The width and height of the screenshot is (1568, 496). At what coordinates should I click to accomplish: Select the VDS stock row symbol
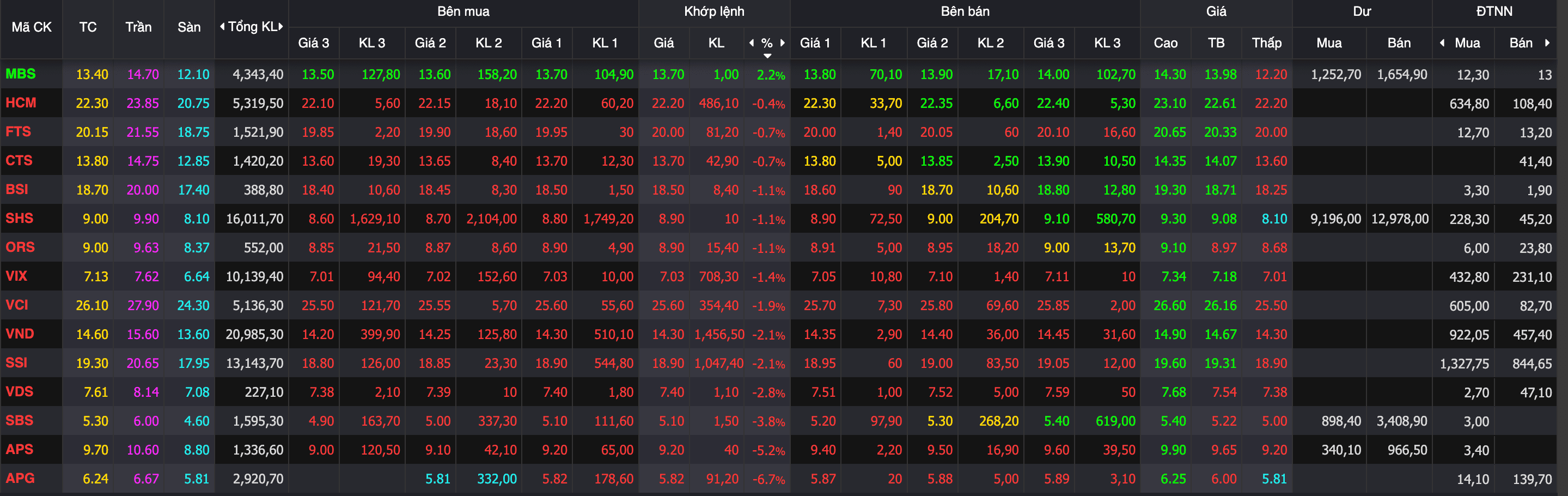click(x=20, y=391)
